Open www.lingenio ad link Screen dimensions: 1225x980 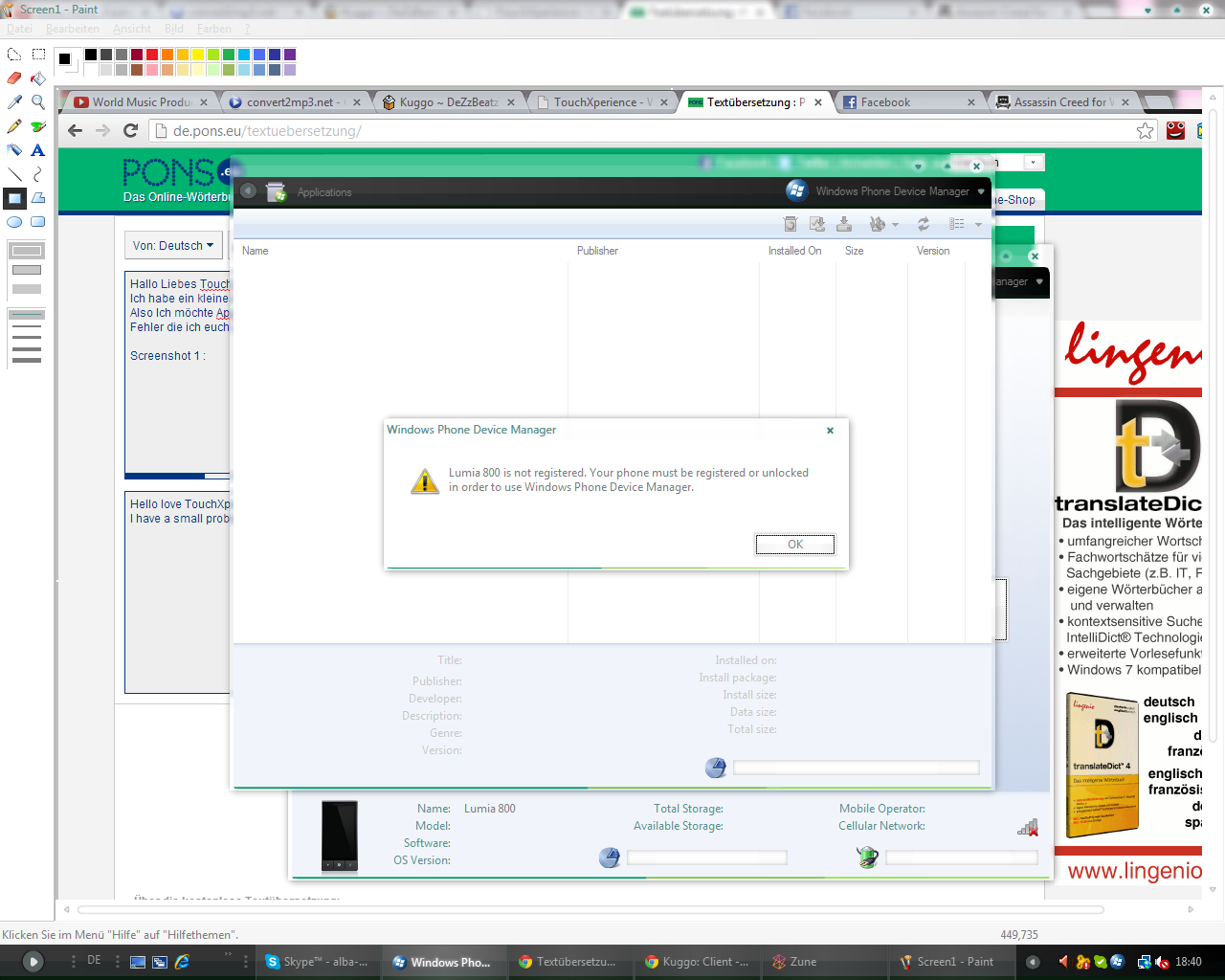point(1134,871)
